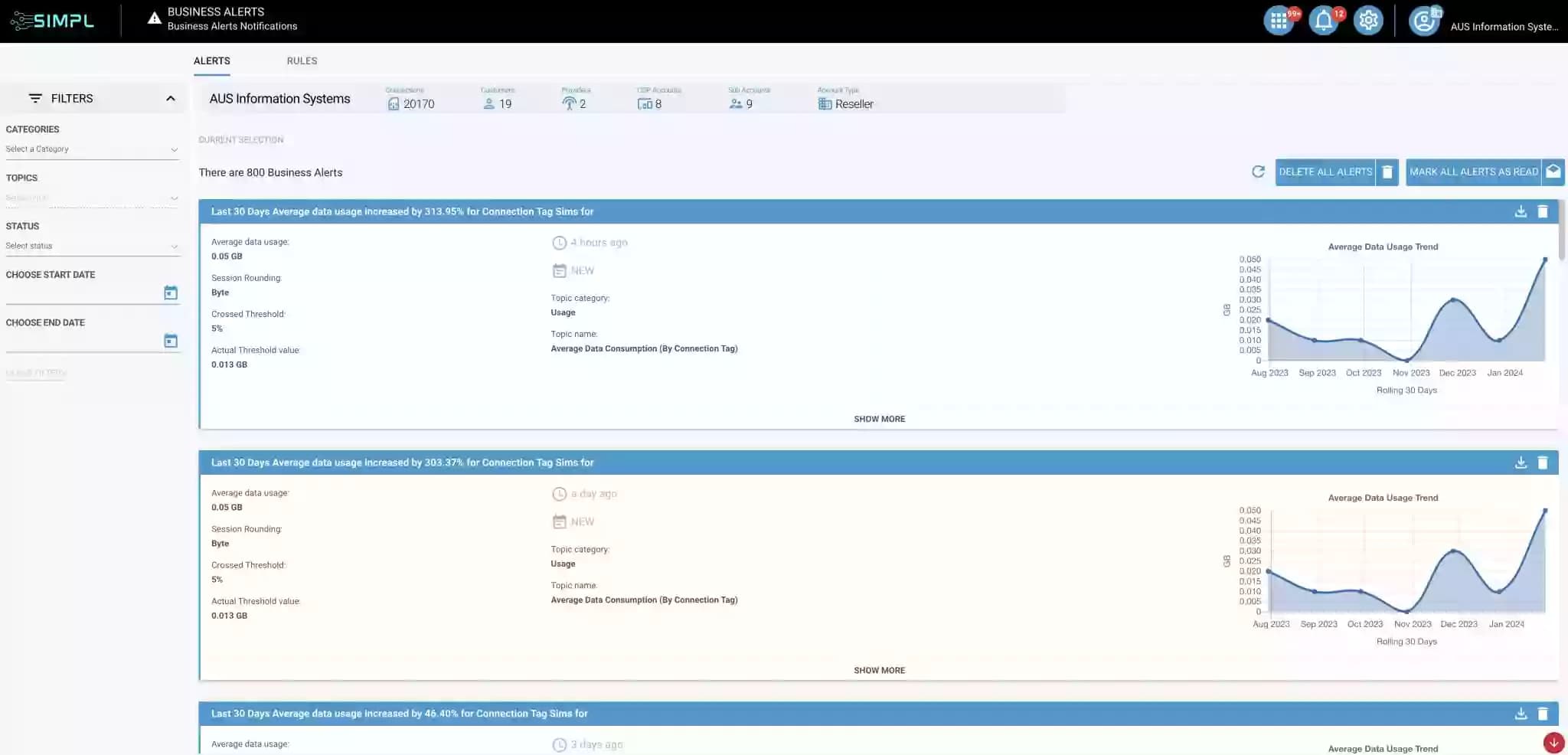
Task: Click 'NEW' status in the first alert
Action: point(582,271)
